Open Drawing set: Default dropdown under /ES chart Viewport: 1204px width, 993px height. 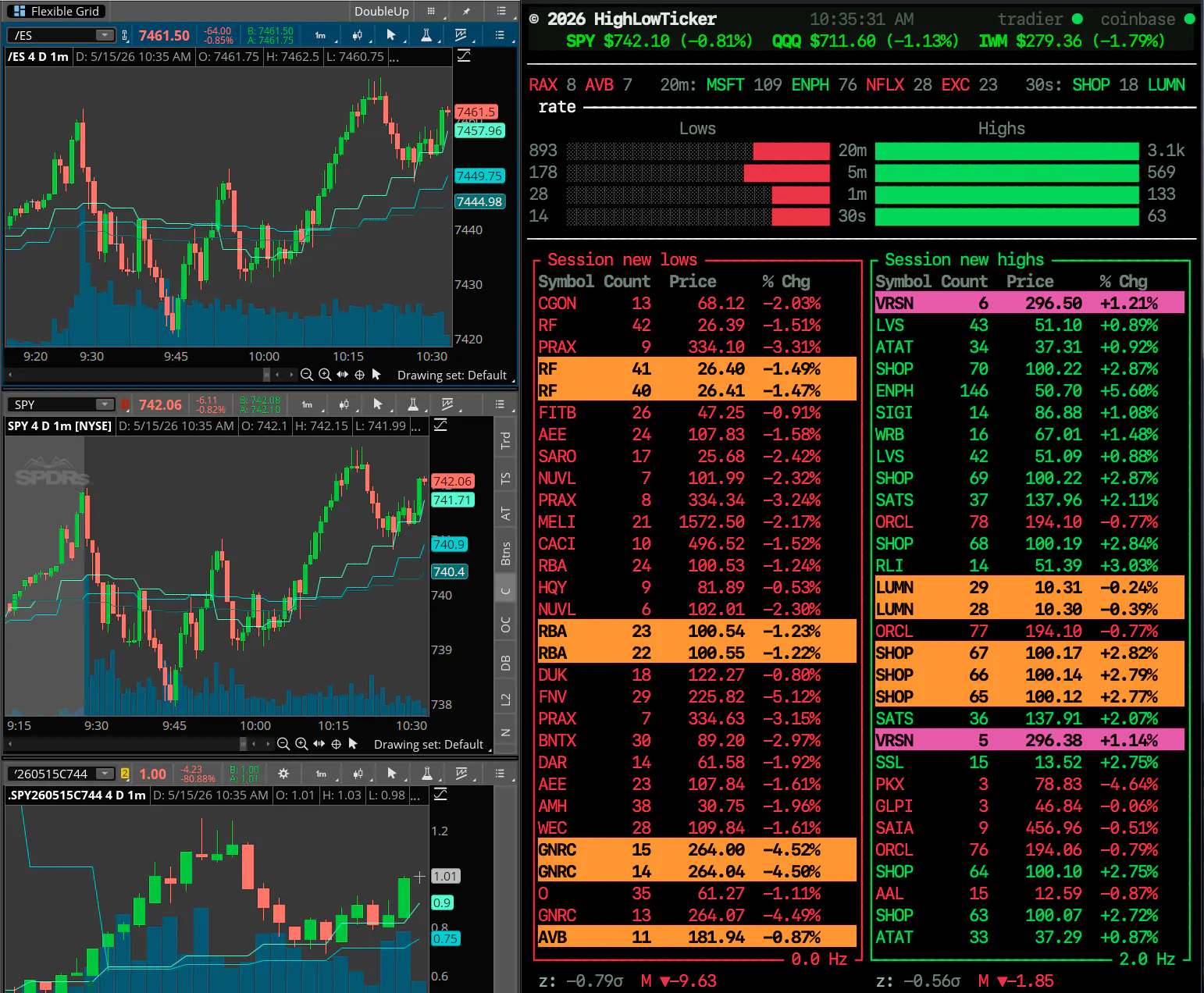coord(455,375)
